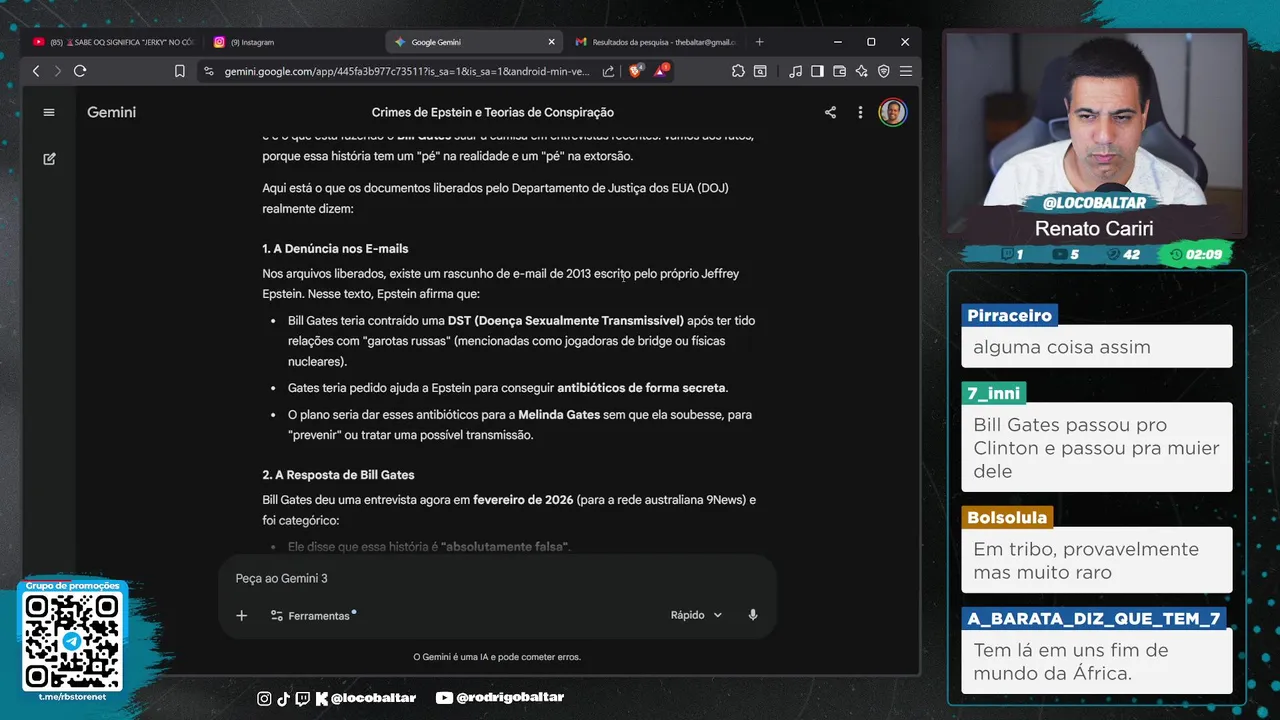
Task: Start a new chat with the compose icon
Action: coord(49,158)
